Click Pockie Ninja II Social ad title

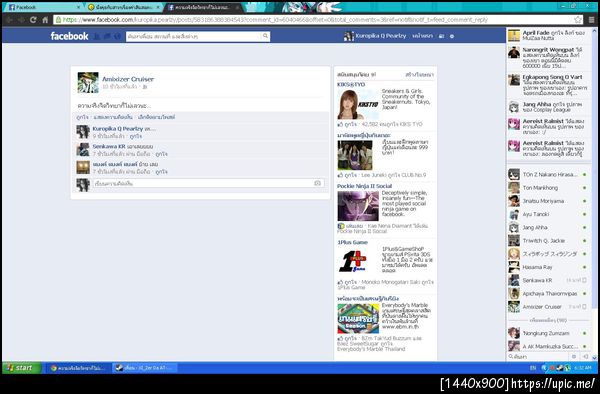(x=364, y=186)
